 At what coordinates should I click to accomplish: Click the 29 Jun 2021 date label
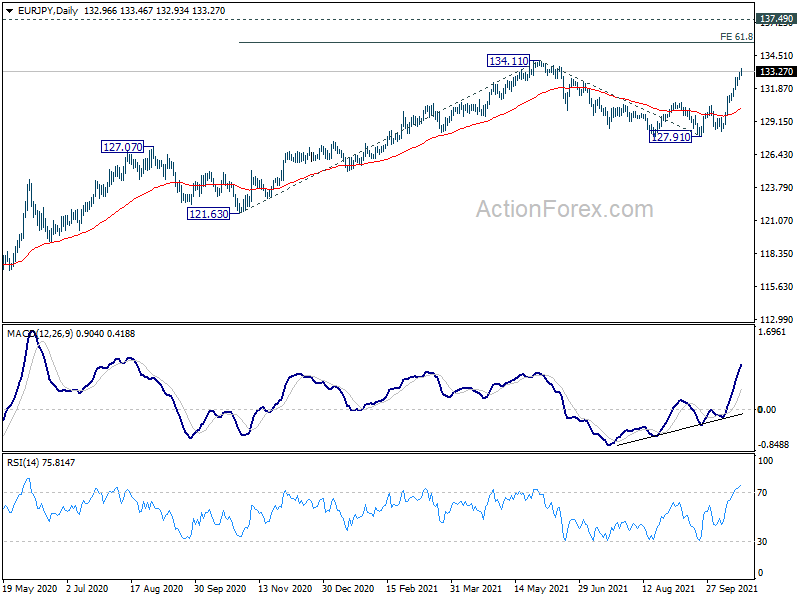click(x=604, y=588)
